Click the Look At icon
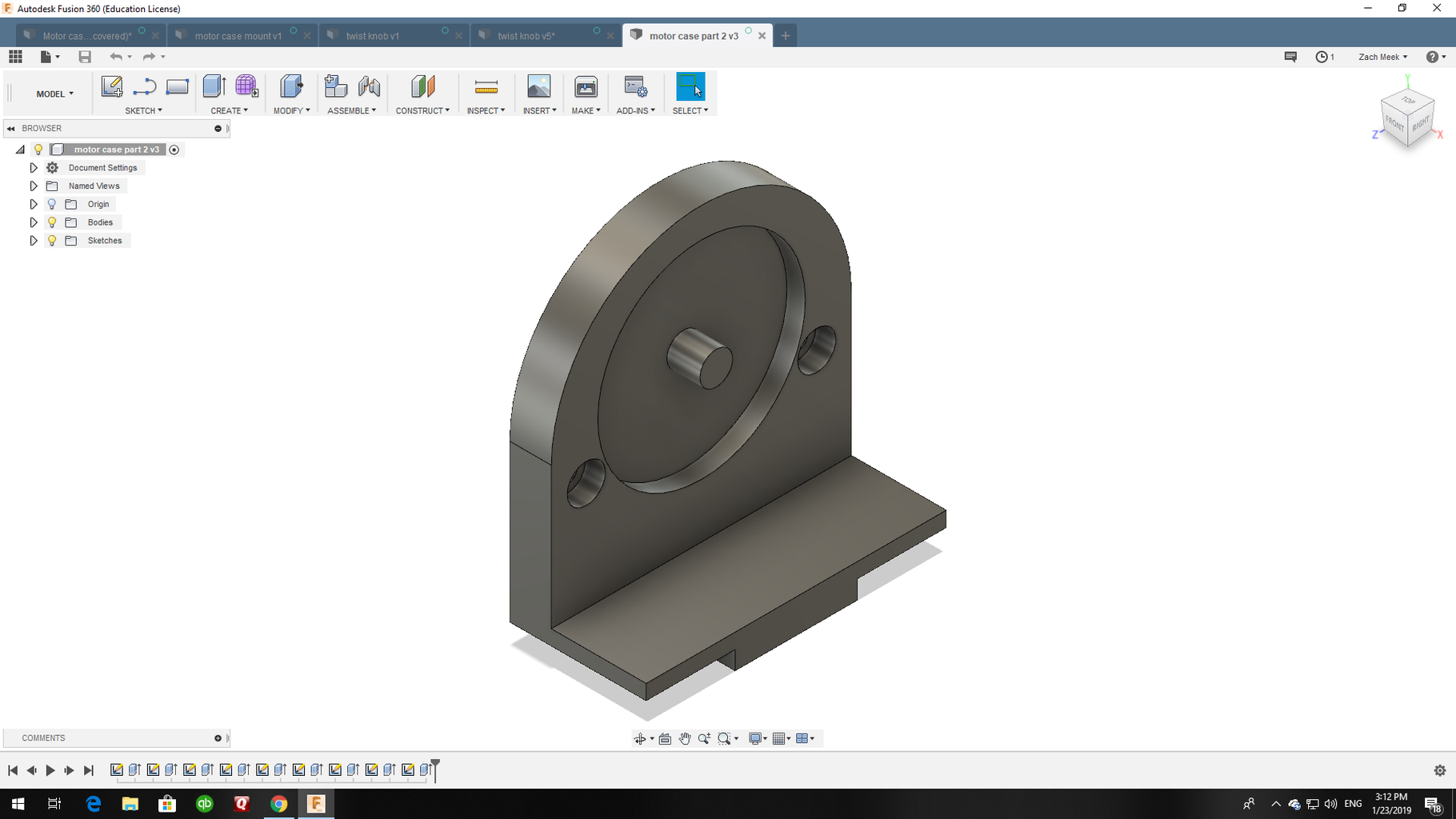The image size is (1456, 819). pos(665,739)
